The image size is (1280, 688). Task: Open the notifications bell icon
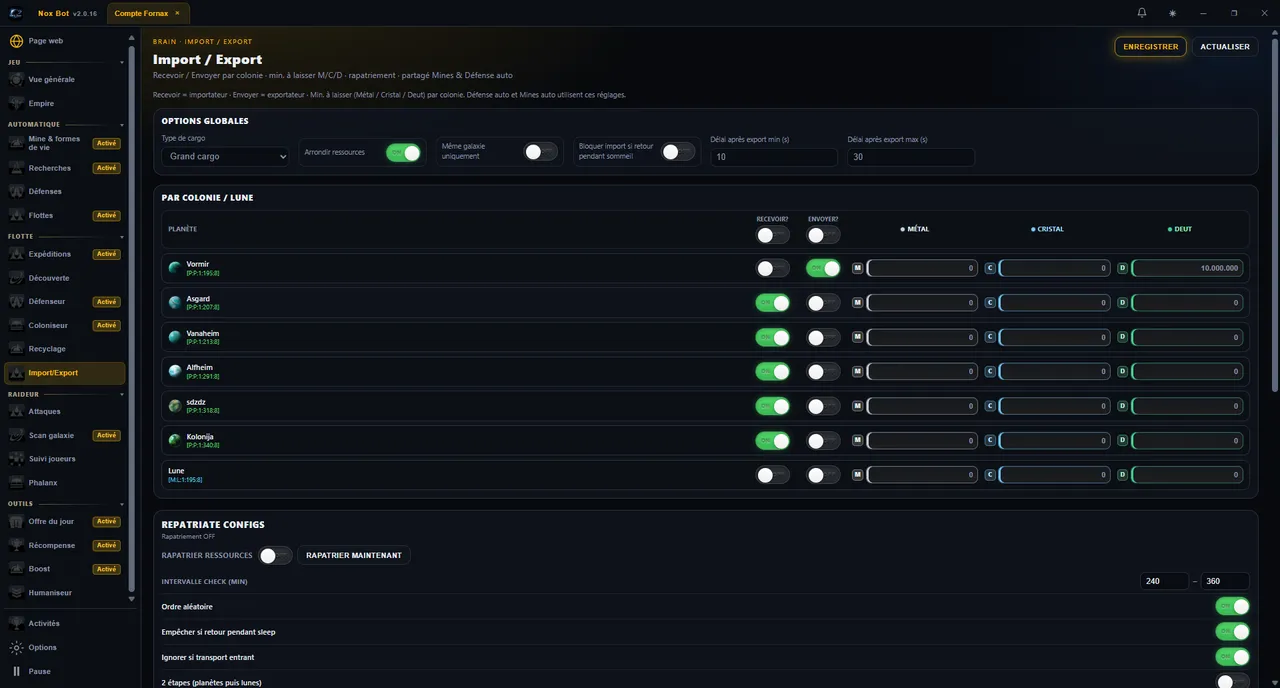[1142, 13]
